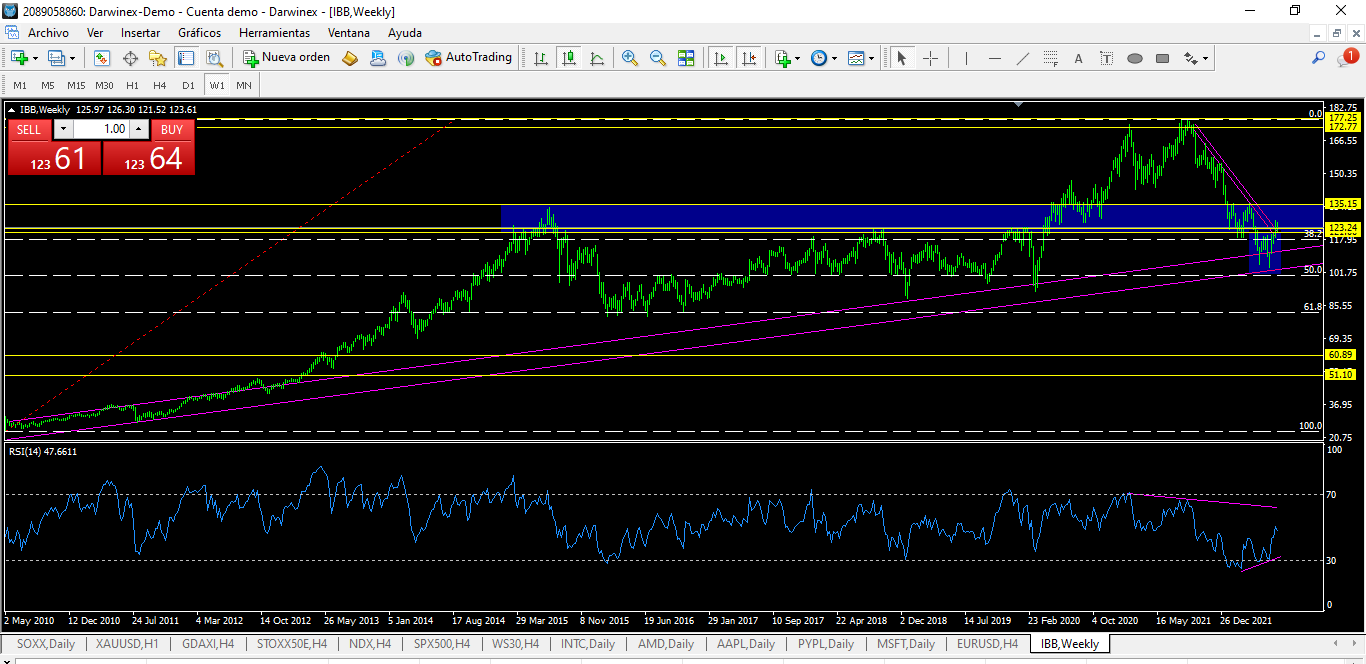Pick the draw ellipse tool
Image resolution: width=1366 pixels, height=664 pixels.
coord(1134,58)
